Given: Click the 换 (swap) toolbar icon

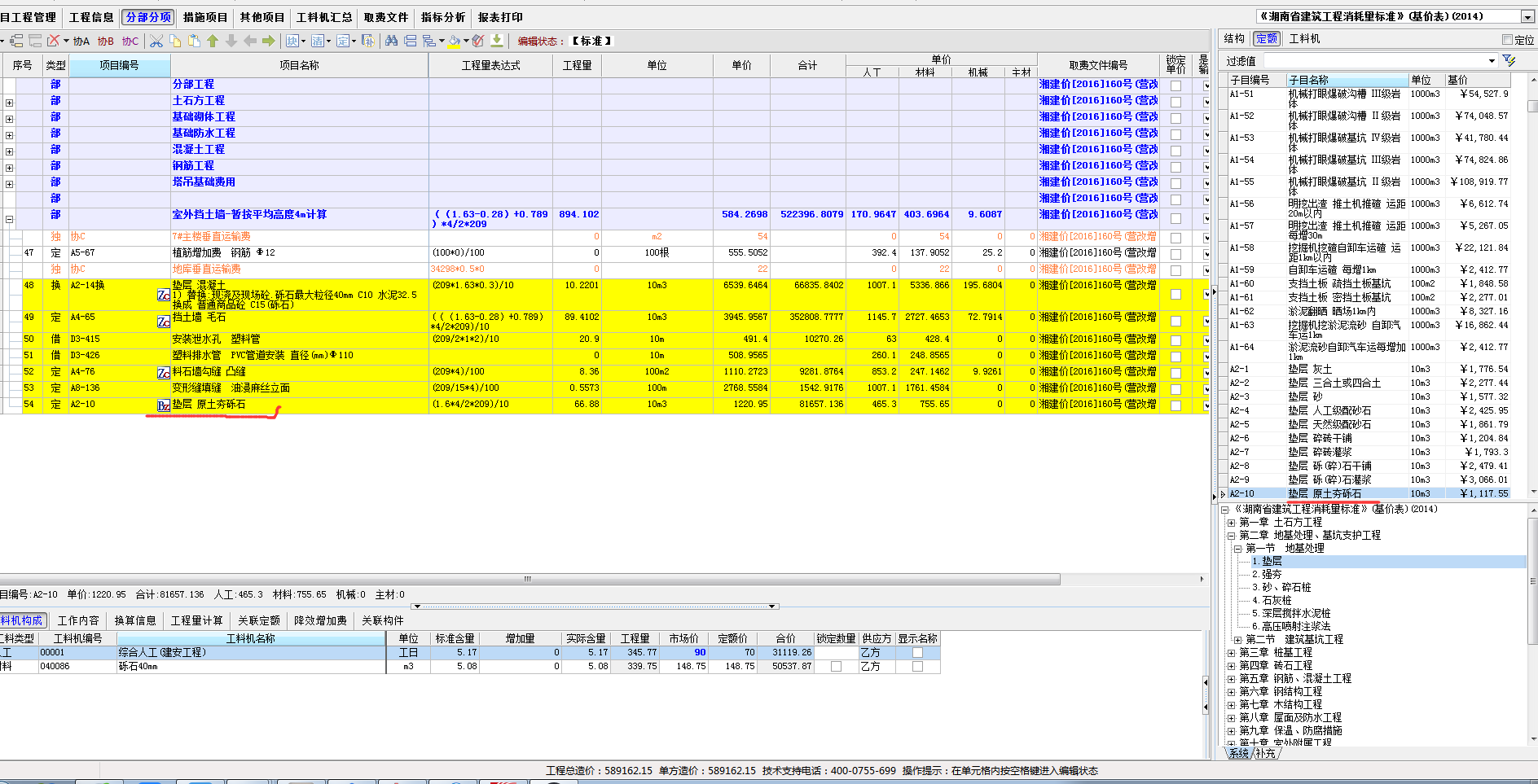Looking at the screenshot, I should pos(292,41).
